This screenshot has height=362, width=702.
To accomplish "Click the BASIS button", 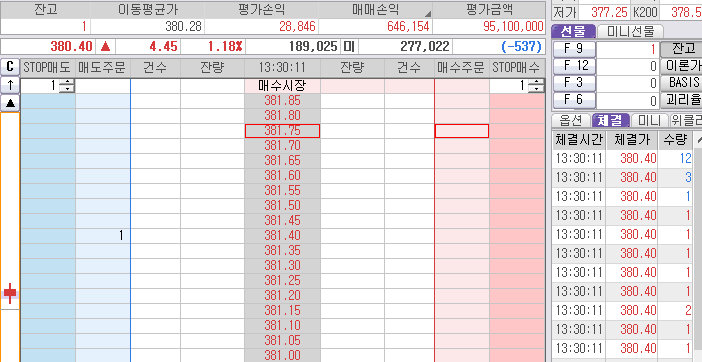I will pos(681,83).
